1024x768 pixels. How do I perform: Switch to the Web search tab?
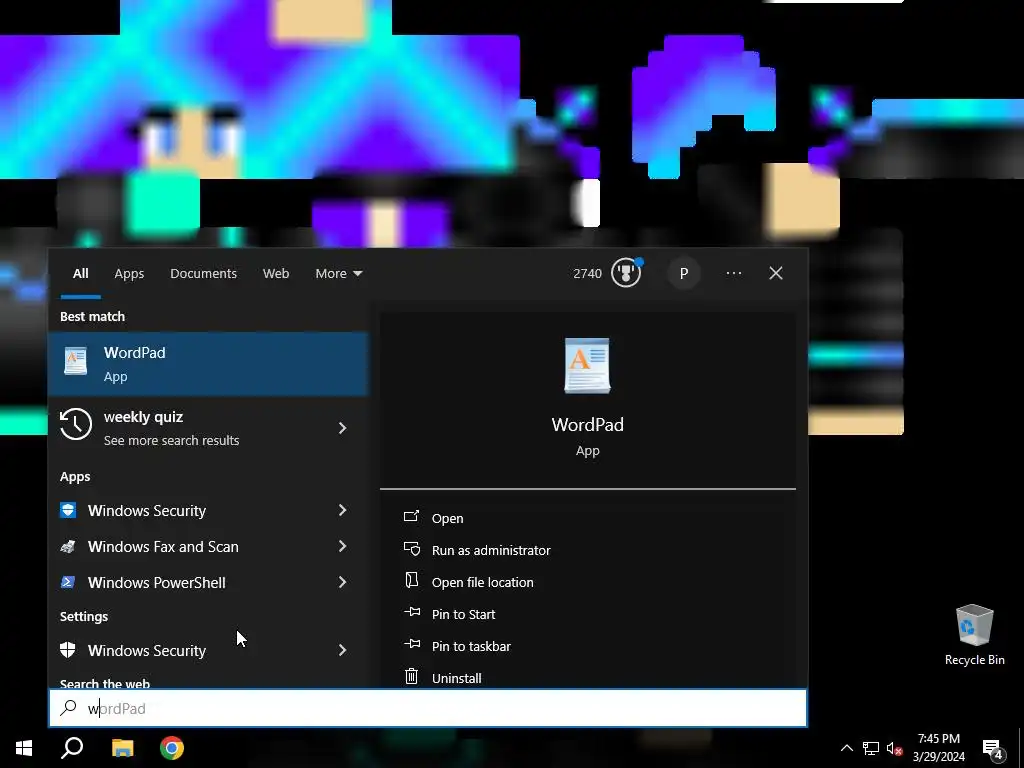tap(276, 274)
